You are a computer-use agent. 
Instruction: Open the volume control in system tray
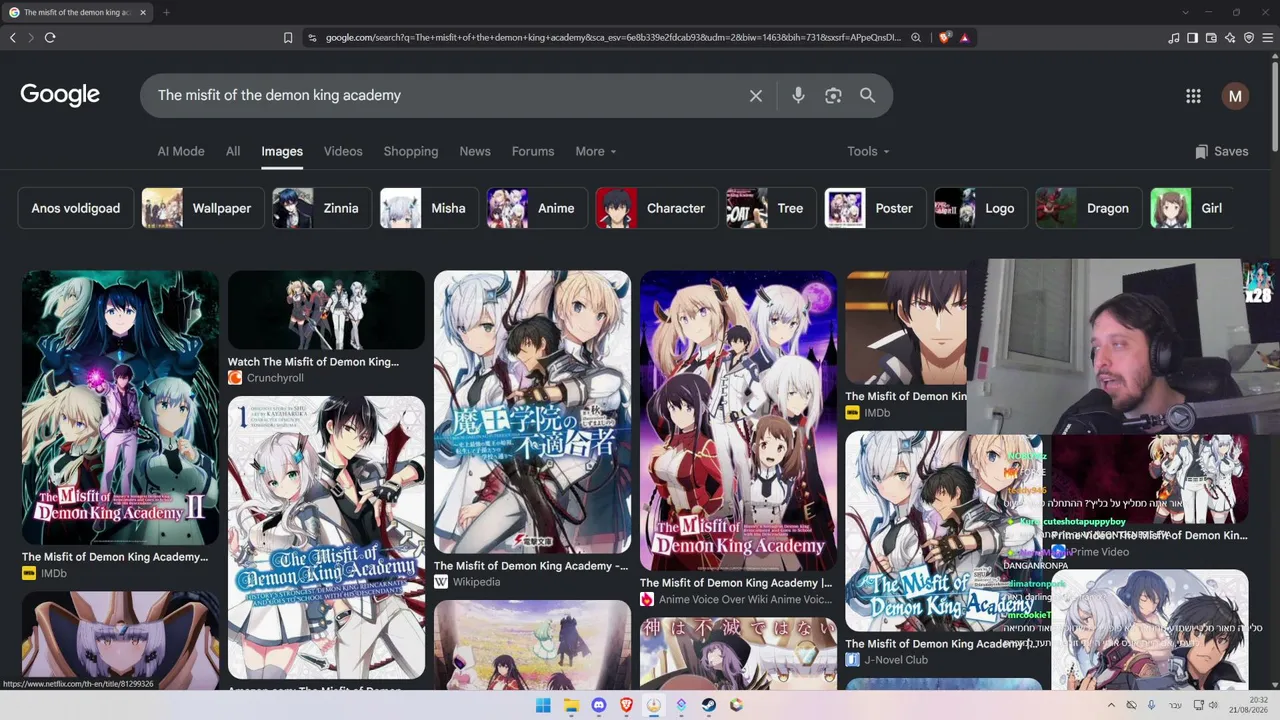(x=1213, y=705)
